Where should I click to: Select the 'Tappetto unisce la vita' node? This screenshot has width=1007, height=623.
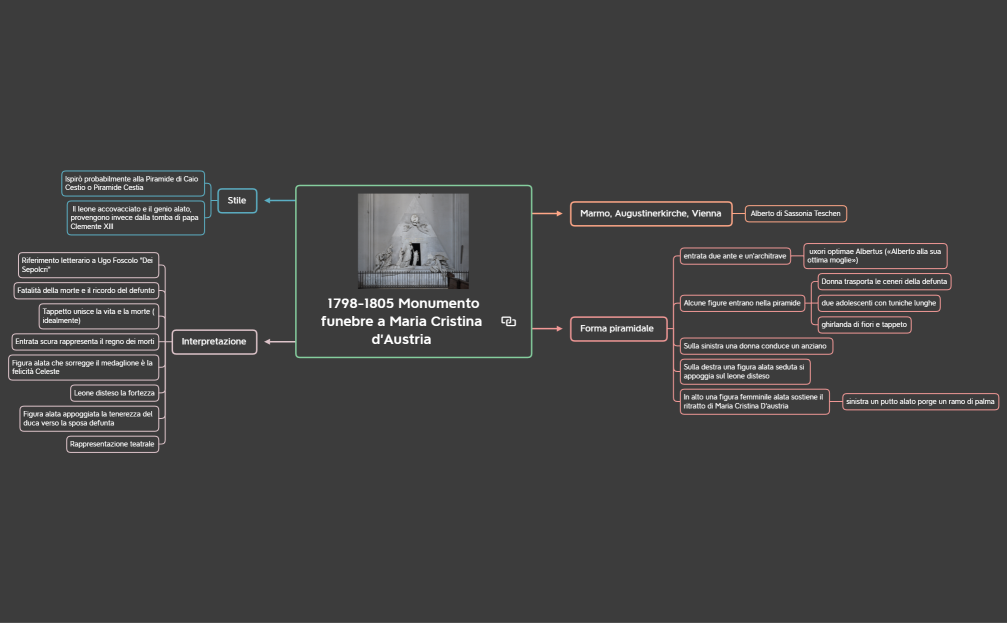click(98, 316)
